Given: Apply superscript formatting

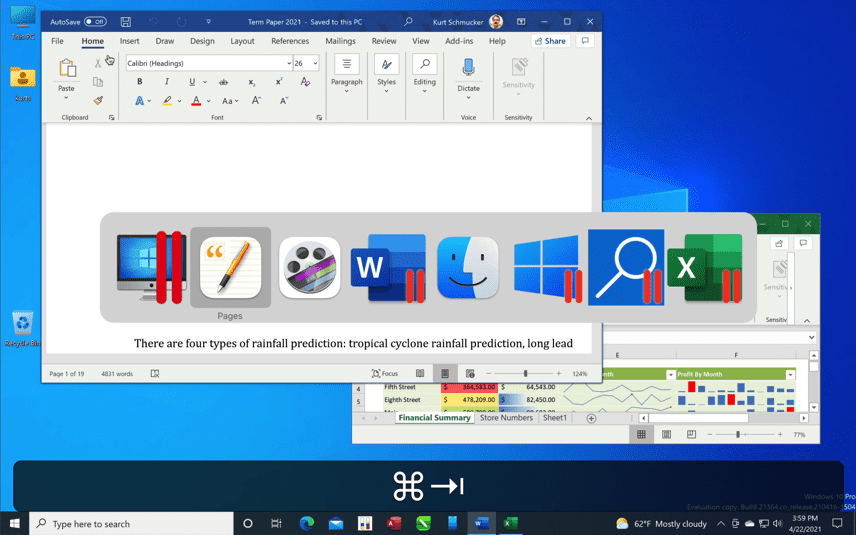Looking at the screenshot, I should point(279,82).
